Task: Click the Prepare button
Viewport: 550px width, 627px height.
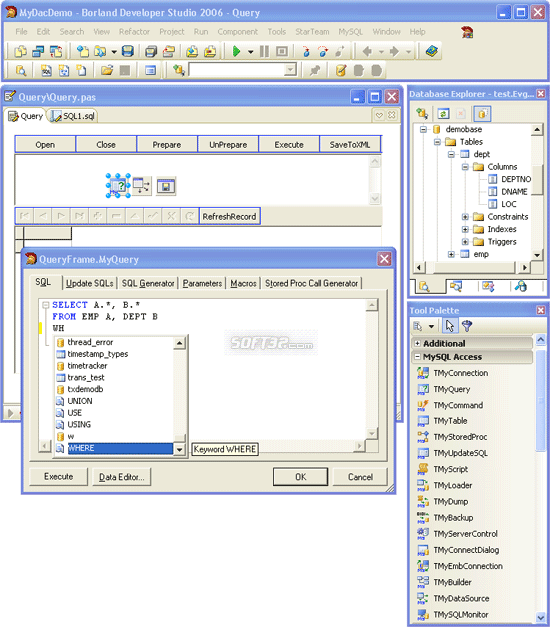Action: [167, 144]
